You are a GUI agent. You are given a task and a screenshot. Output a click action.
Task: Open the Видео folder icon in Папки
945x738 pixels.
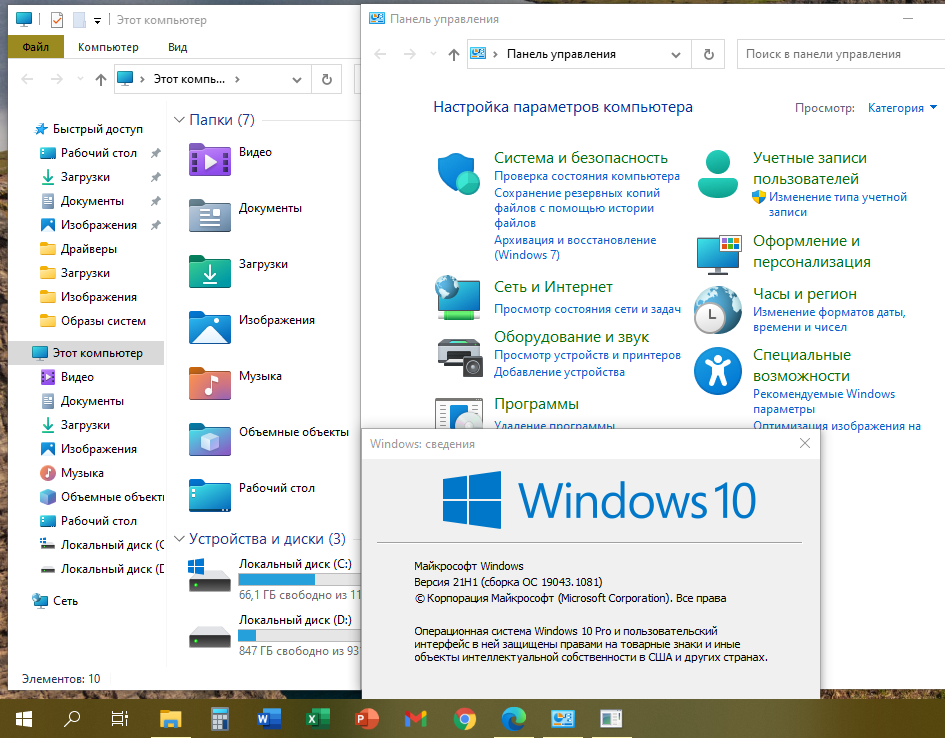click(x=209, y=159)
